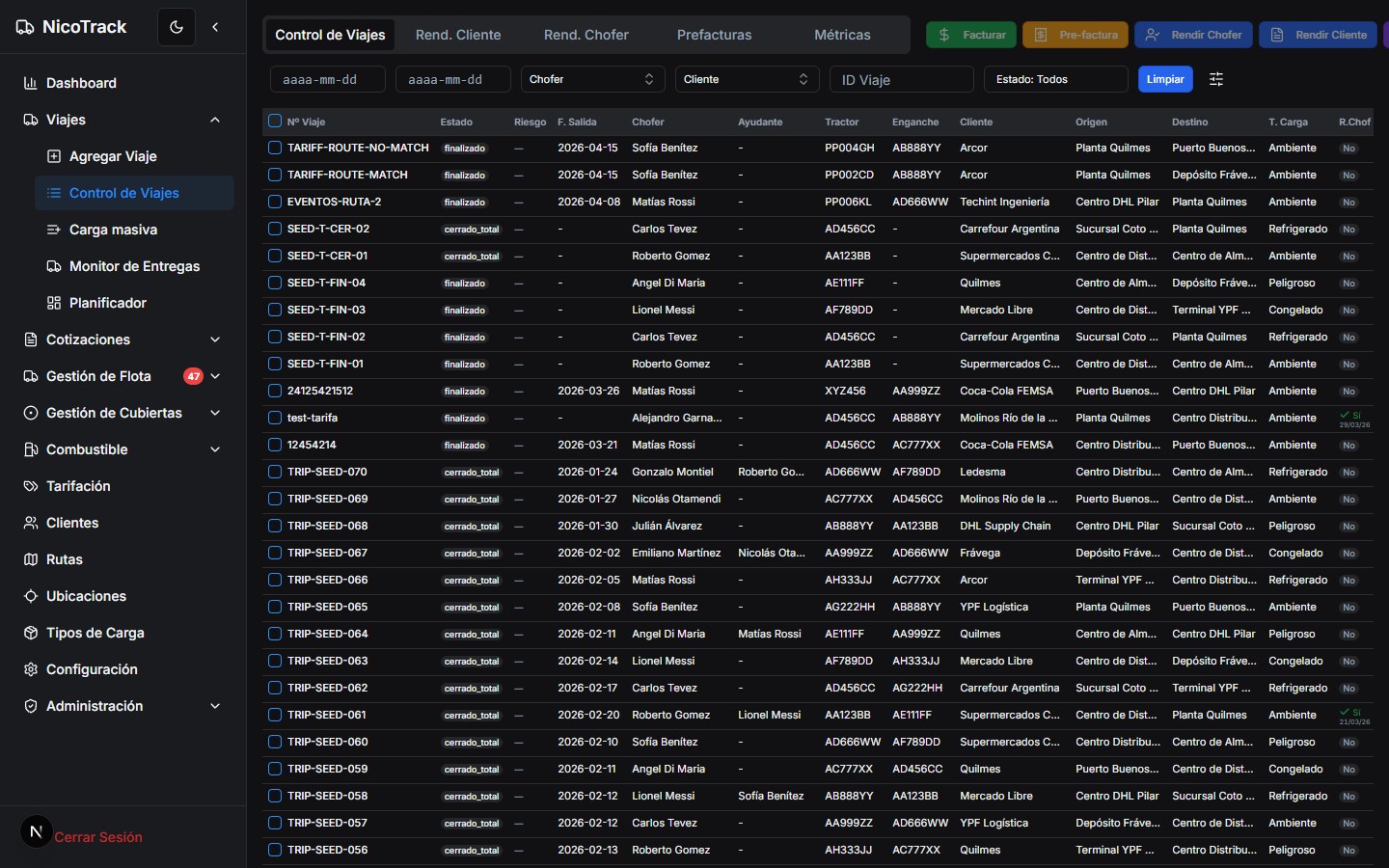Screen dimensions: 1389x868
Task: Open Agregar Viaje page
Action: click(x=135, y=156)
